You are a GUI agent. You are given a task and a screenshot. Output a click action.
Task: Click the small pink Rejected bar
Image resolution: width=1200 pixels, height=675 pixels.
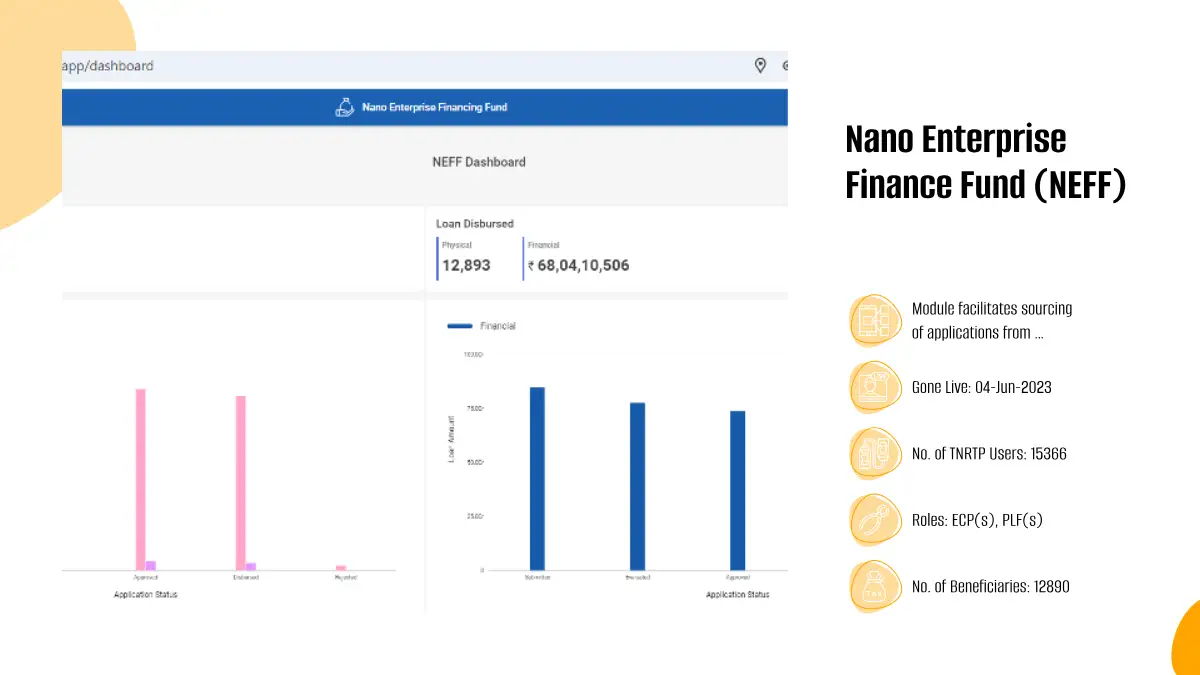point(341,568)
